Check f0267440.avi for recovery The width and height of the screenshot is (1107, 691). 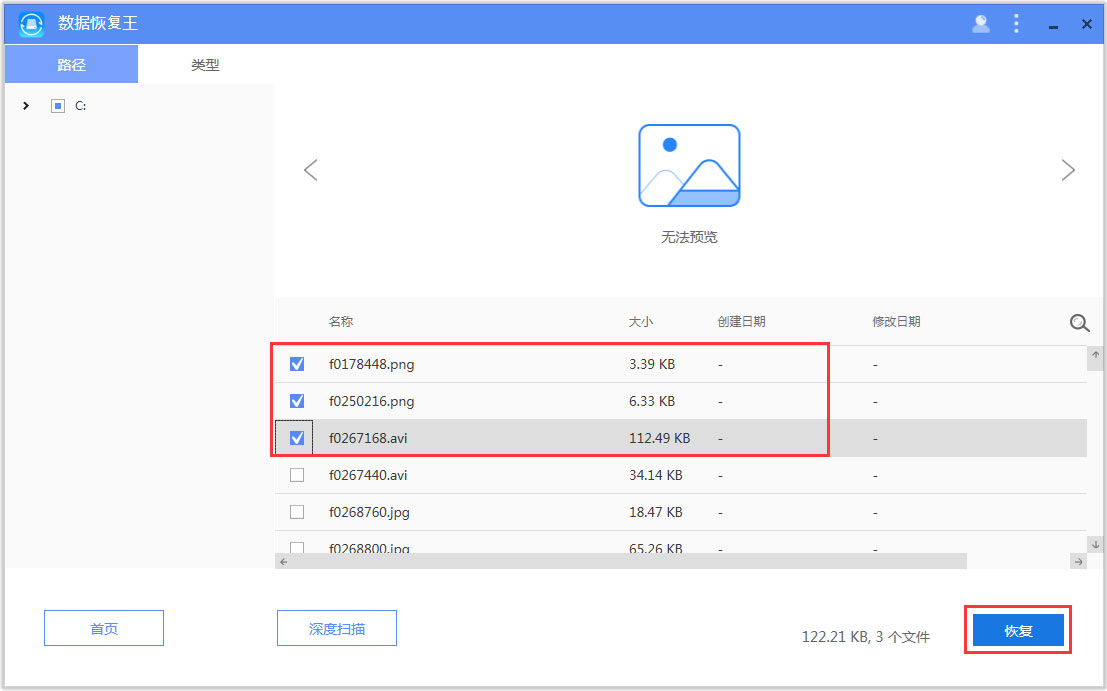pyautogui.click(x=296, y=475)
